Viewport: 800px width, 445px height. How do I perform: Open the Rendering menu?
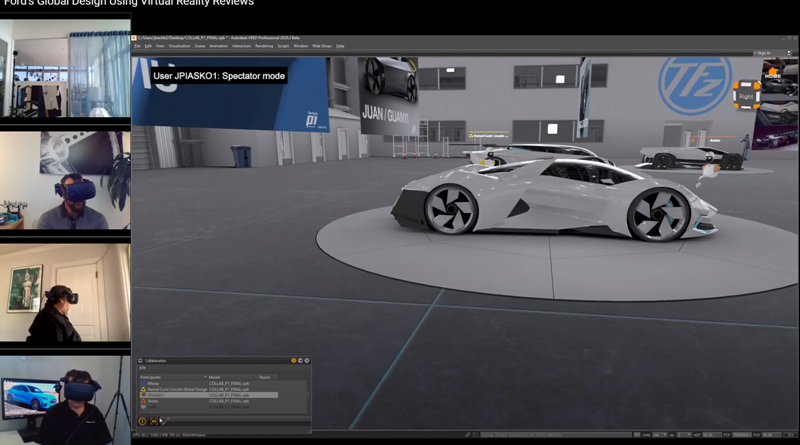tap(264, 46)
